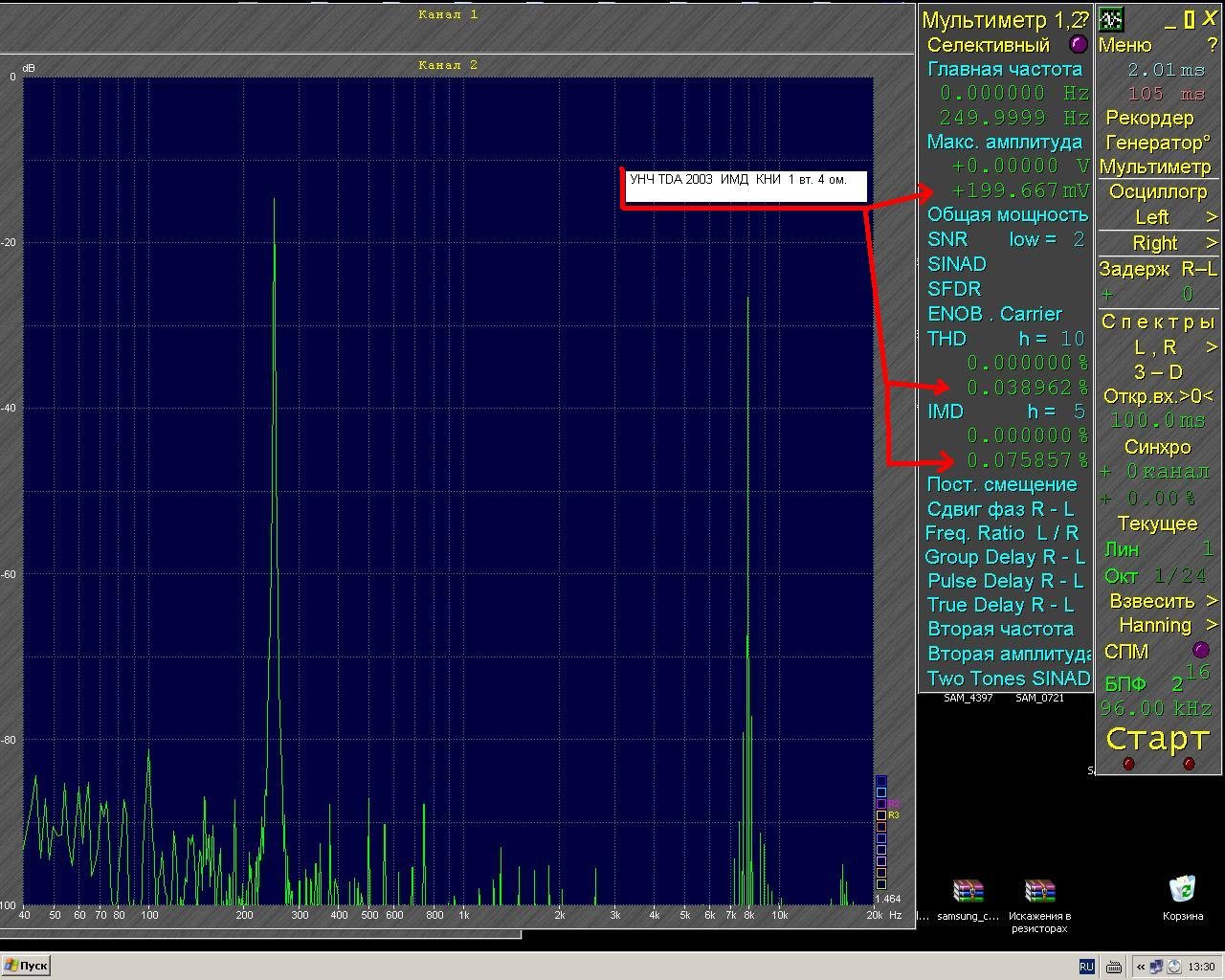1225x980 pixels.
Task: Open Искажения в резисторах archive
Action: (1039, 892)
